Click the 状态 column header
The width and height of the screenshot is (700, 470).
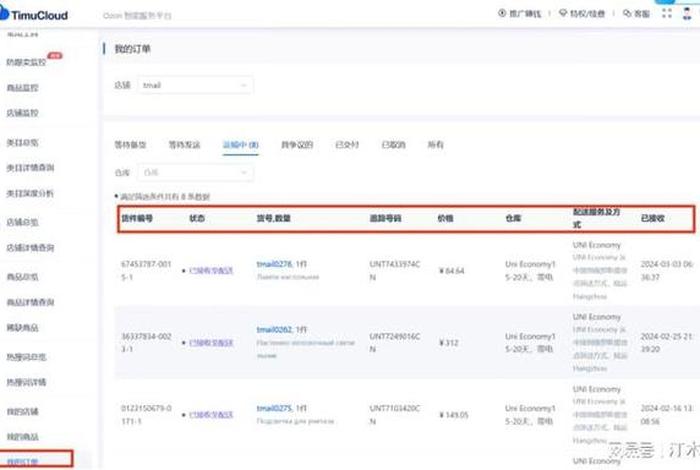[x=197, y=218]
